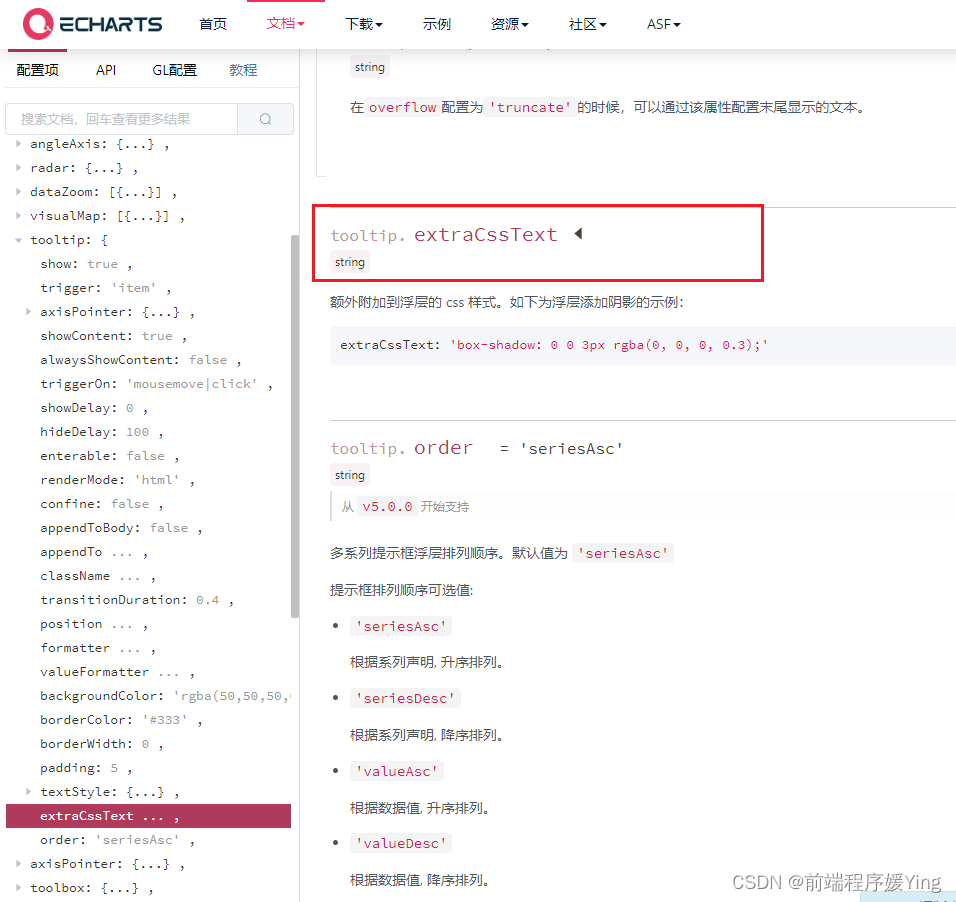
Task: Click the search magnifier icon
Action: click(x=265, y=118)
